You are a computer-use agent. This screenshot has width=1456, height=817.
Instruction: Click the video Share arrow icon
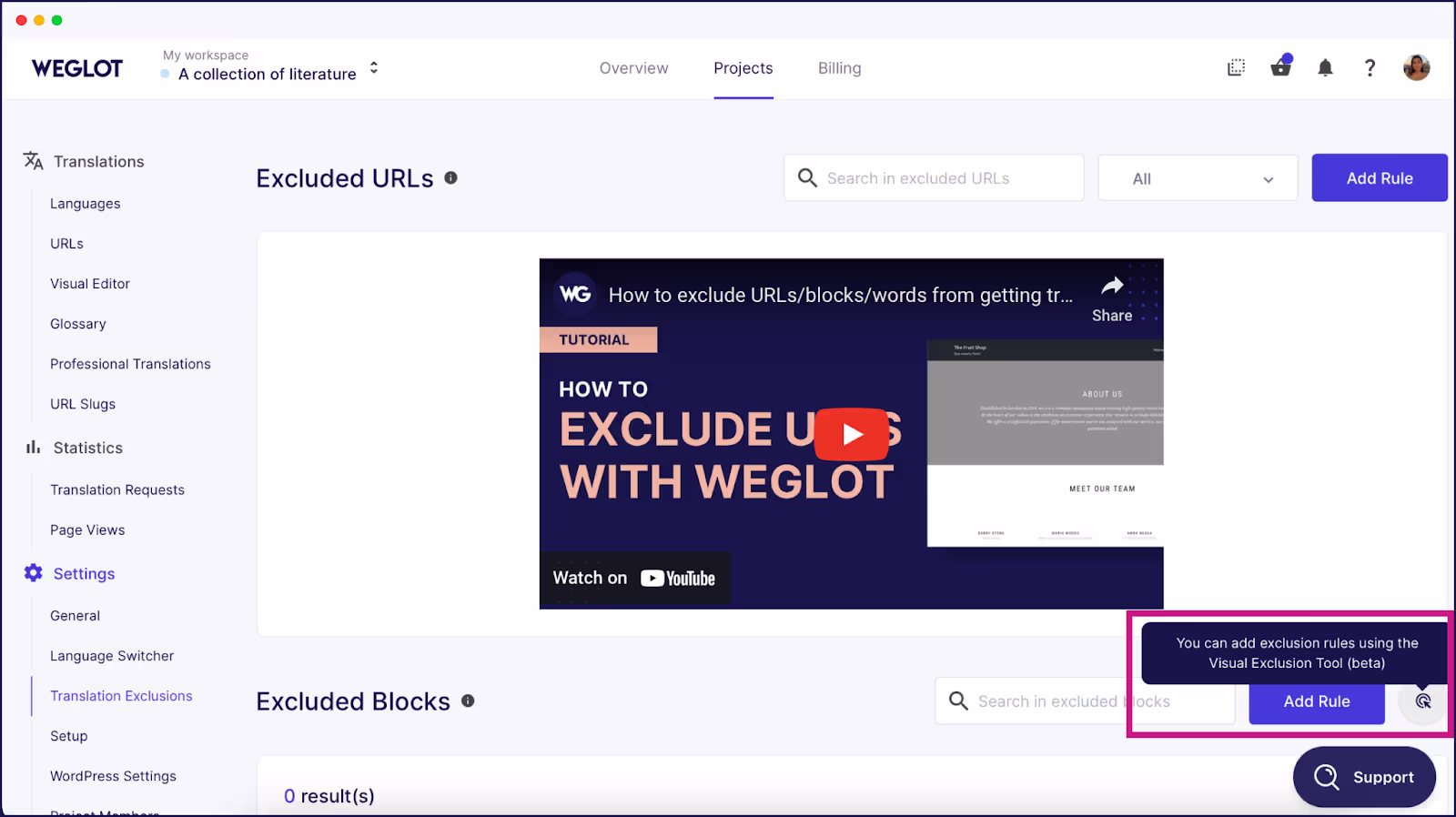[x=1112, y=287]
